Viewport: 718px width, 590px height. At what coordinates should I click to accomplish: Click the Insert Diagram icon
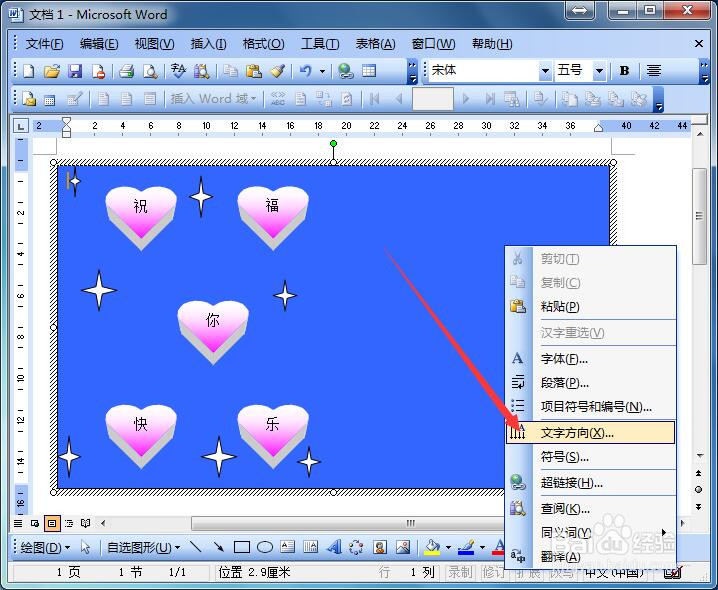(x=356, y=546)
